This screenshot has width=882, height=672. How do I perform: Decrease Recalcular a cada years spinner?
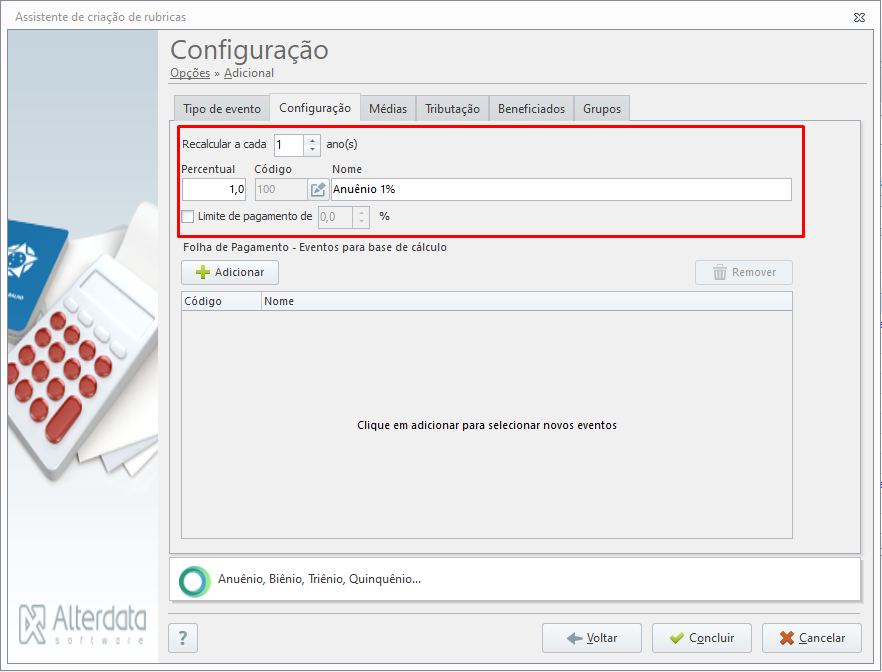(x=312, y=150)
